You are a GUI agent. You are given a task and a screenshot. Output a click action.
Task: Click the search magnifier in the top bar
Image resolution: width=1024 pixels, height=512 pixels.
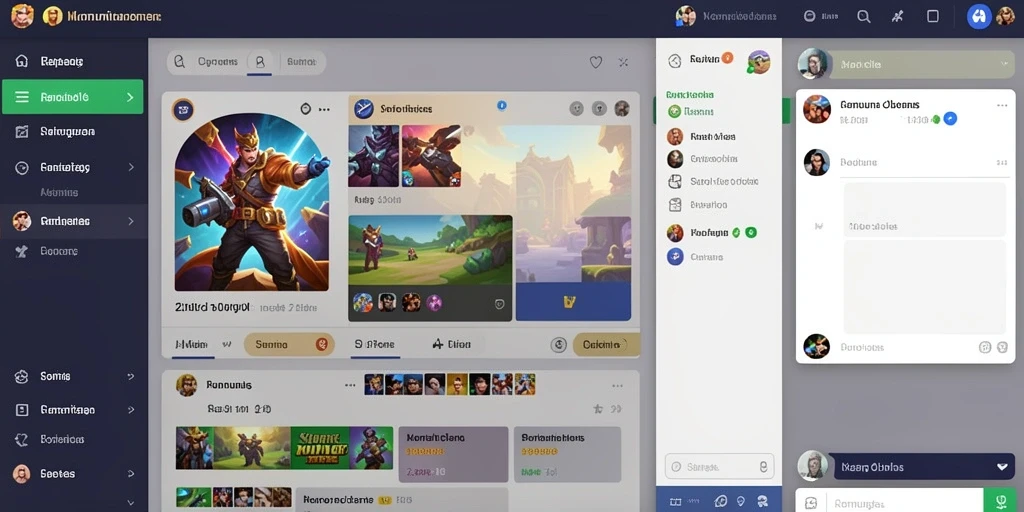[x=863, y=17]
